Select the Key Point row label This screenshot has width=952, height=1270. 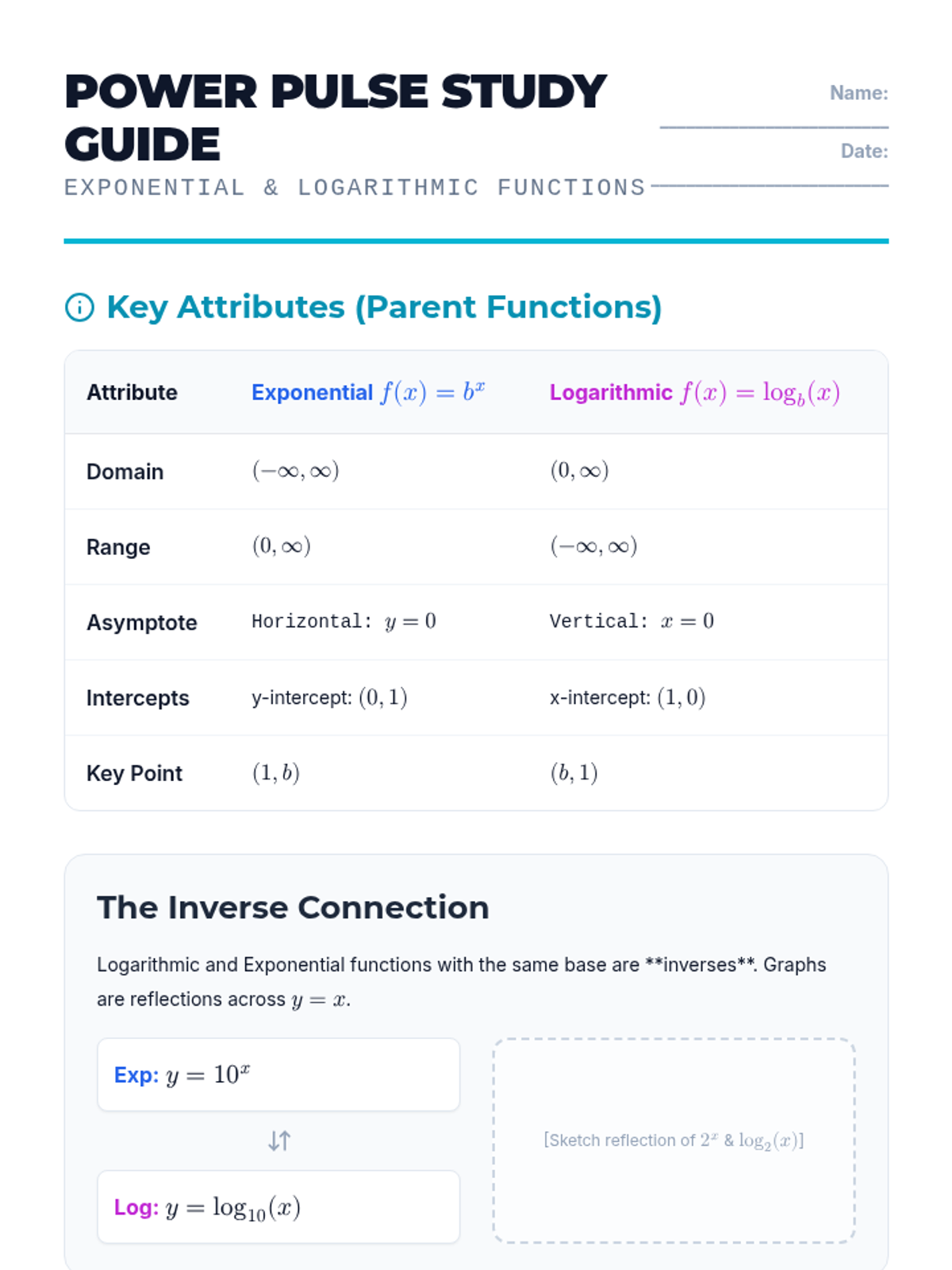(134, 773)
